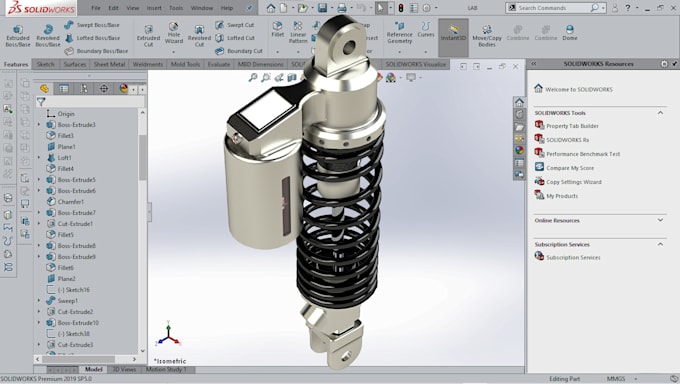Expand the Loft1 feature tree node
The width and height of the screenshot is (680, 384).
pyautogui.click(x=39, y=158)
